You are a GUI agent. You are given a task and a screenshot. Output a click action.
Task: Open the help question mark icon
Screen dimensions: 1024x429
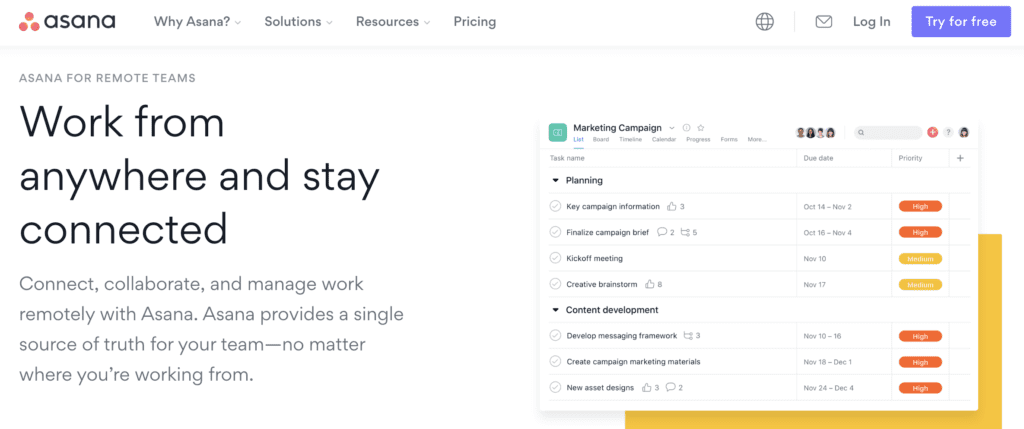tap(948, 133)
